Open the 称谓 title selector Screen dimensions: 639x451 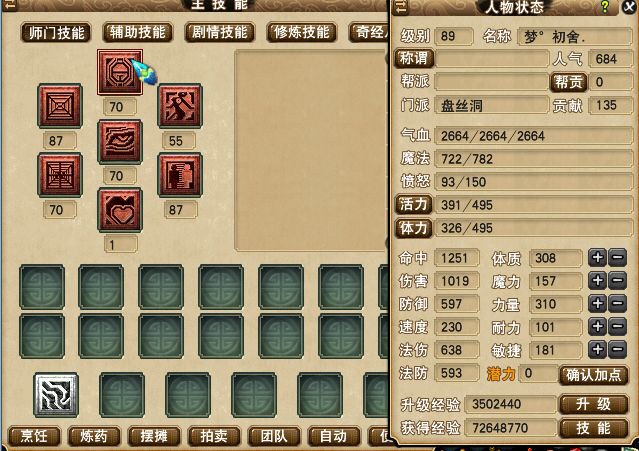pos(414,58)
